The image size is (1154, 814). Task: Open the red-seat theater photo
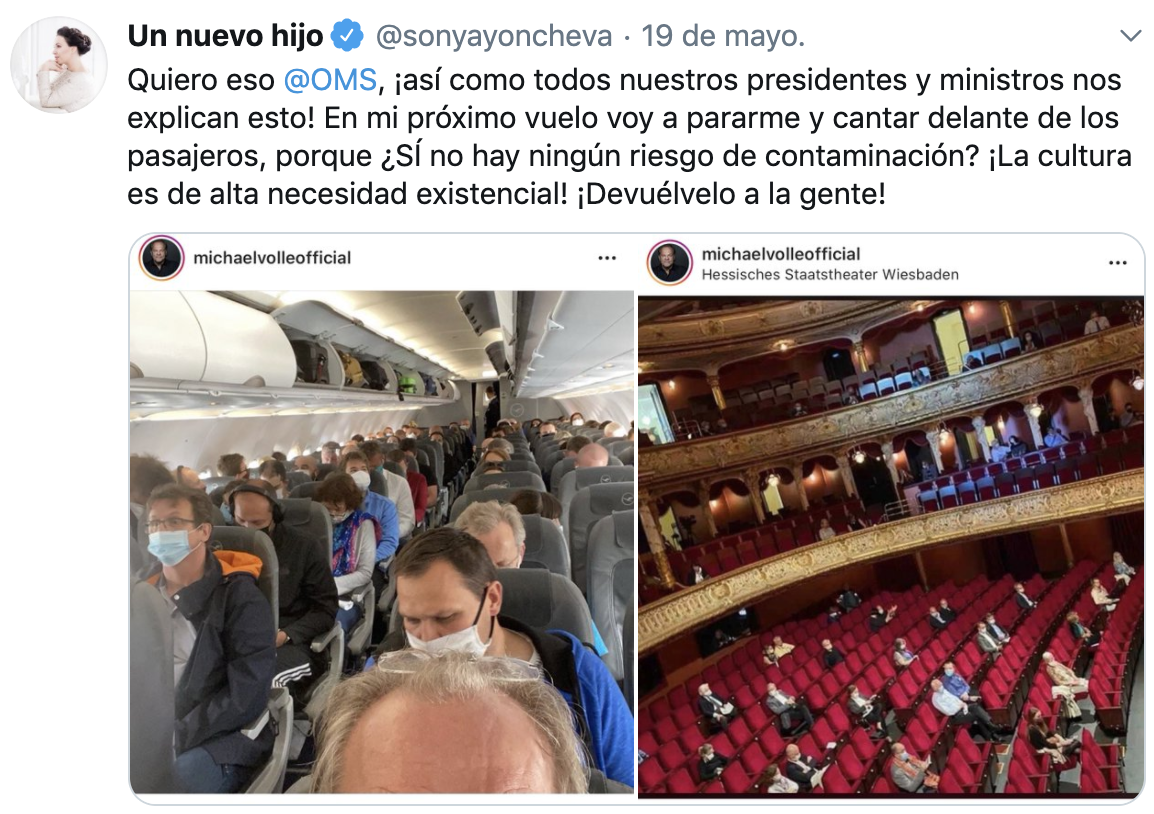point(891,548)
